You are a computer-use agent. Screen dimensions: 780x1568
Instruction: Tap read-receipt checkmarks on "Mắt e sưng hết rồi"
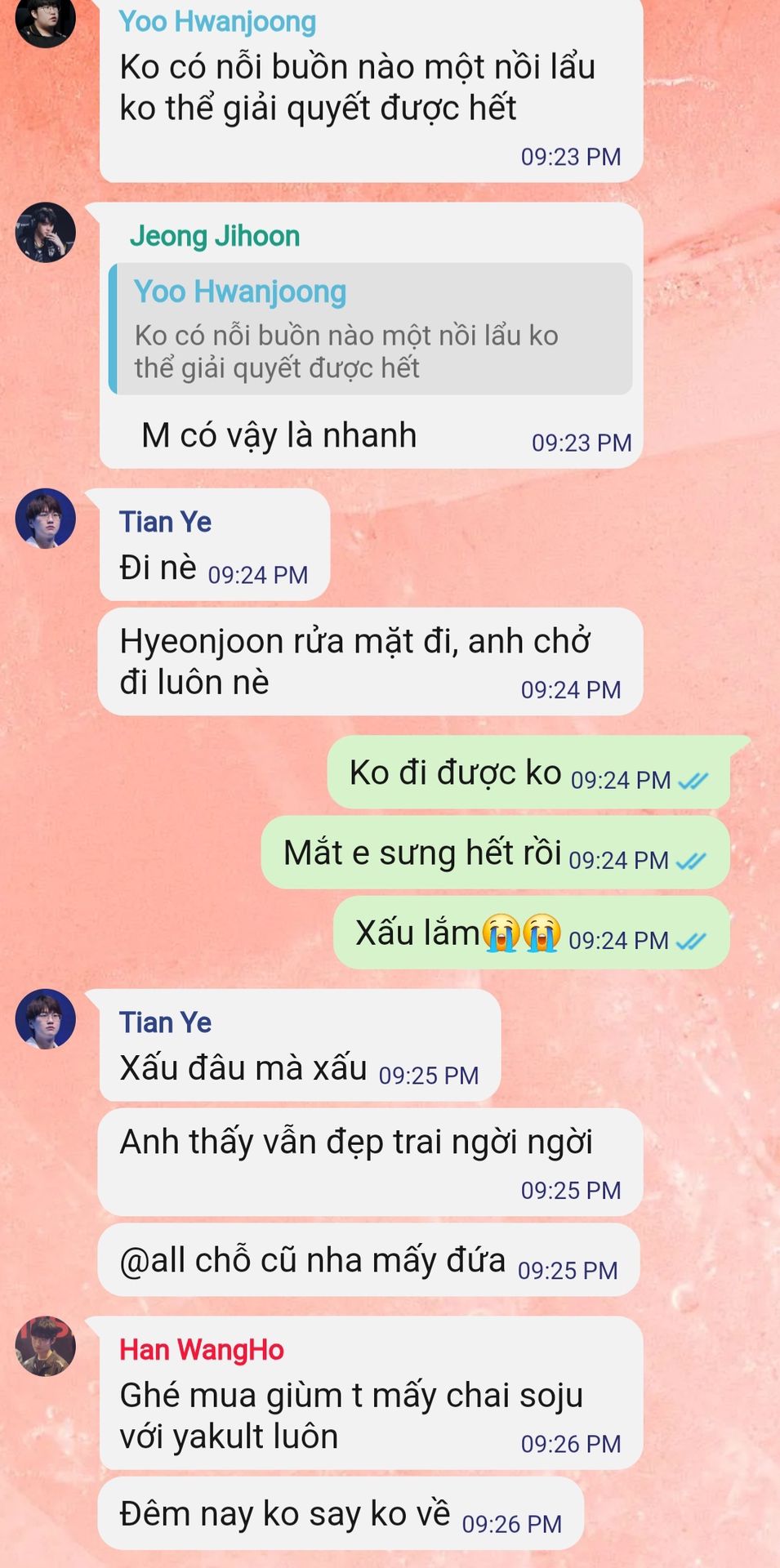692,861
